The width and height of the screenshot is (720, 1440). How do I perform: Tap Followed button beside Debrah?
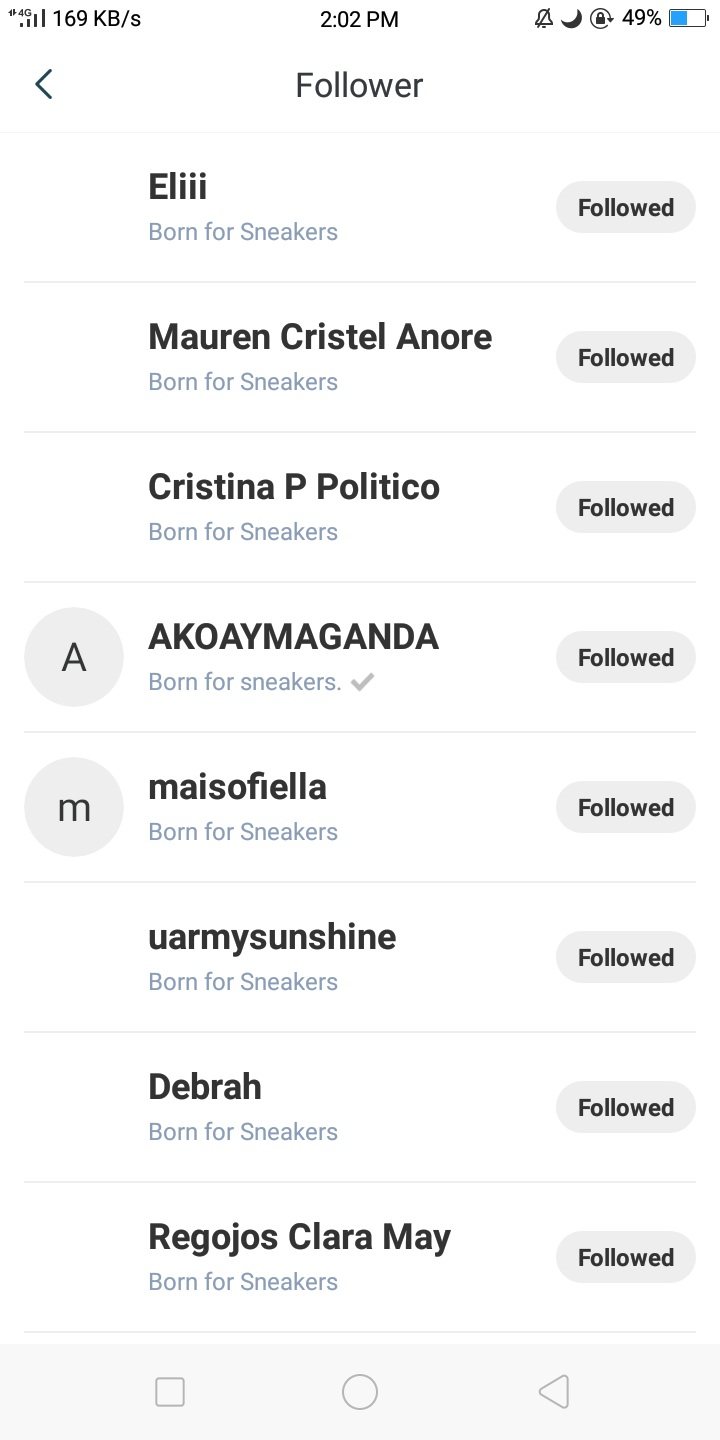click(x=625, y=1107)
